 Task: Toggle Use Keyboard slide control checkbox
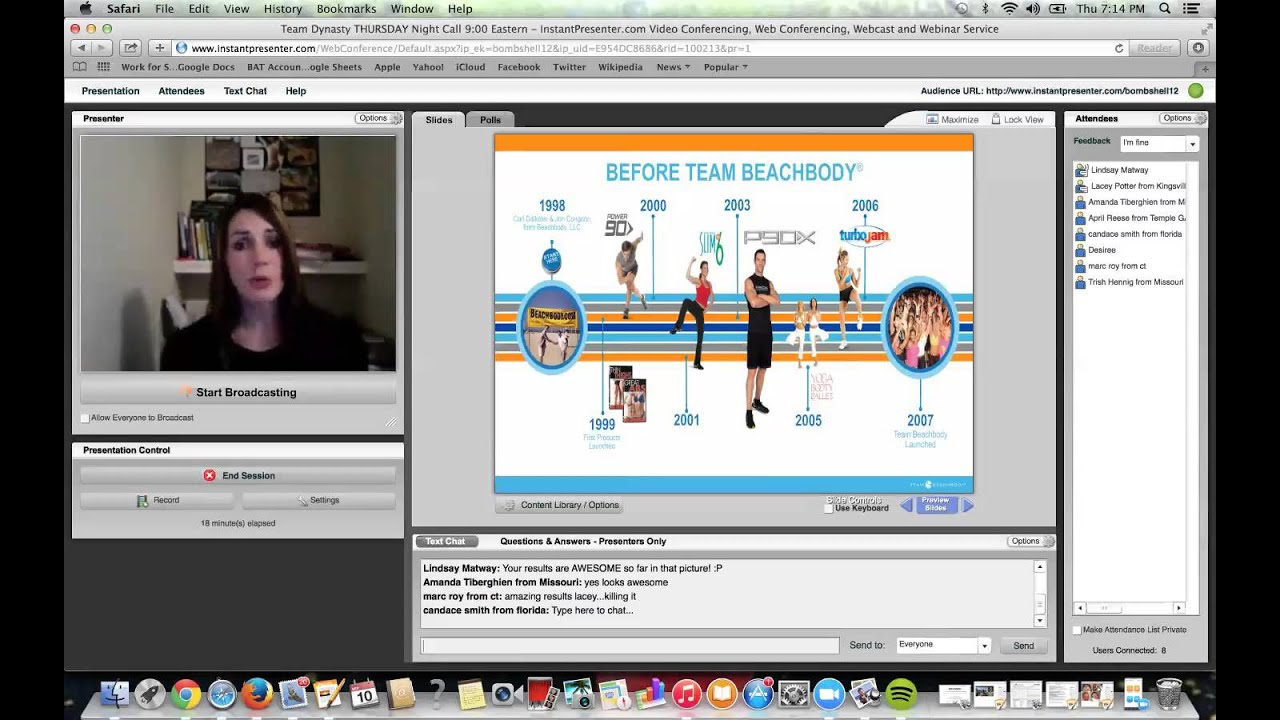[x=828, y=508]
